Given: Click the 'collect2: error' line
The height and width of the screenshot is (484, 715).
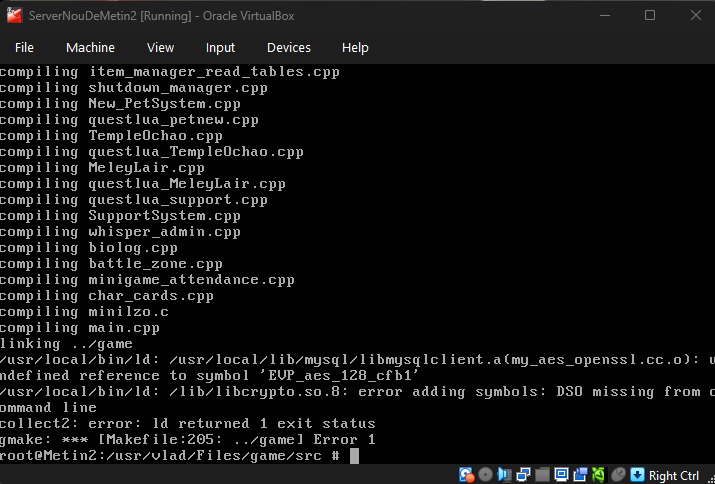Looking at the screenshot, I should coord(187,423).
